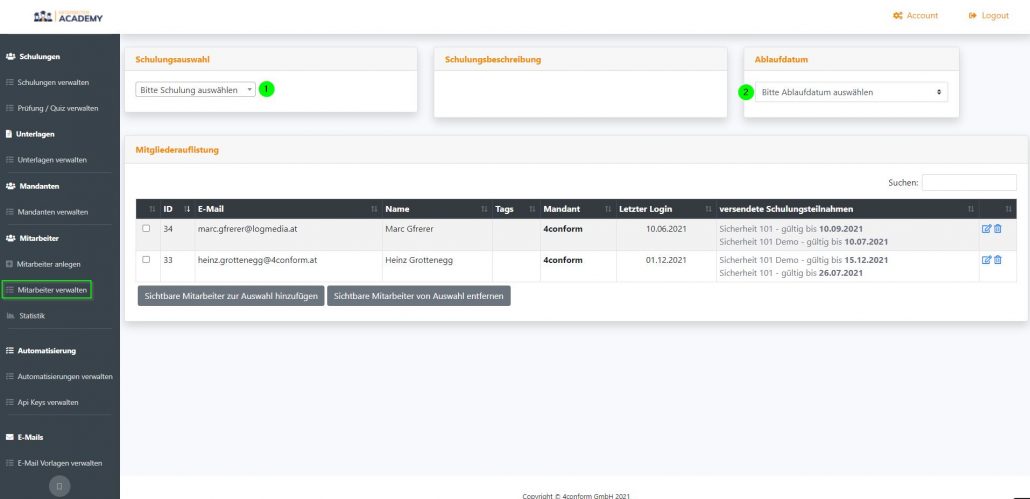Click the delete trash icon for Marc Gfrerer
Screen dimensions: 1030x499
coord(997,229)
